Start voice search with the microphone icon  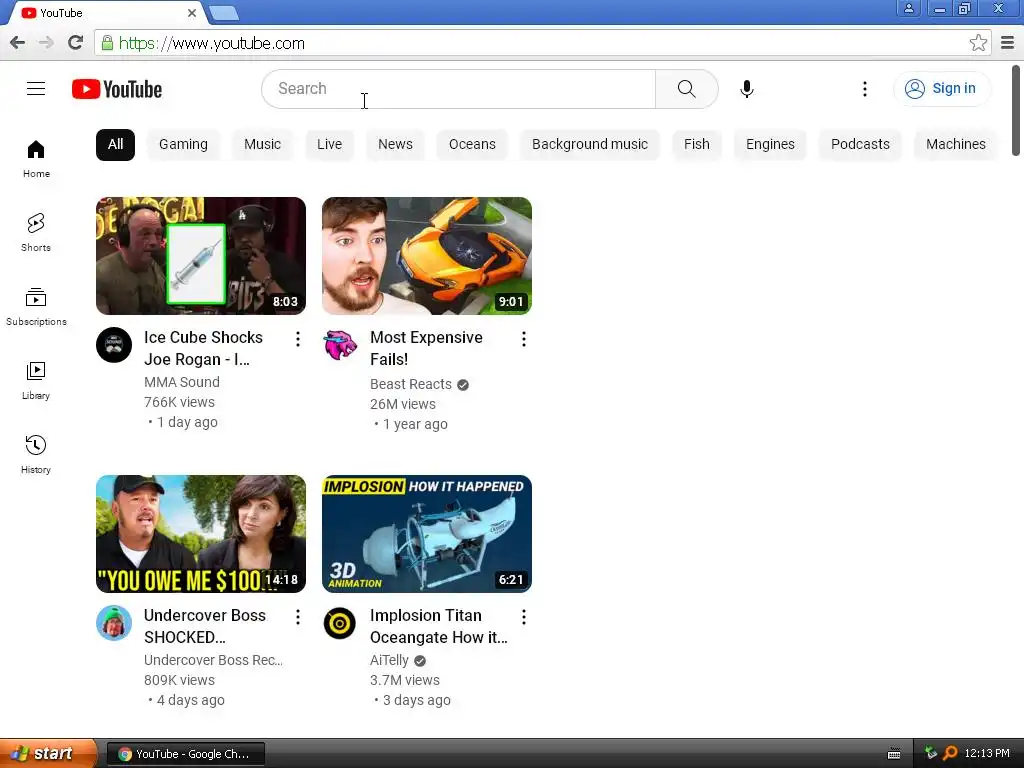click(747, 89)
